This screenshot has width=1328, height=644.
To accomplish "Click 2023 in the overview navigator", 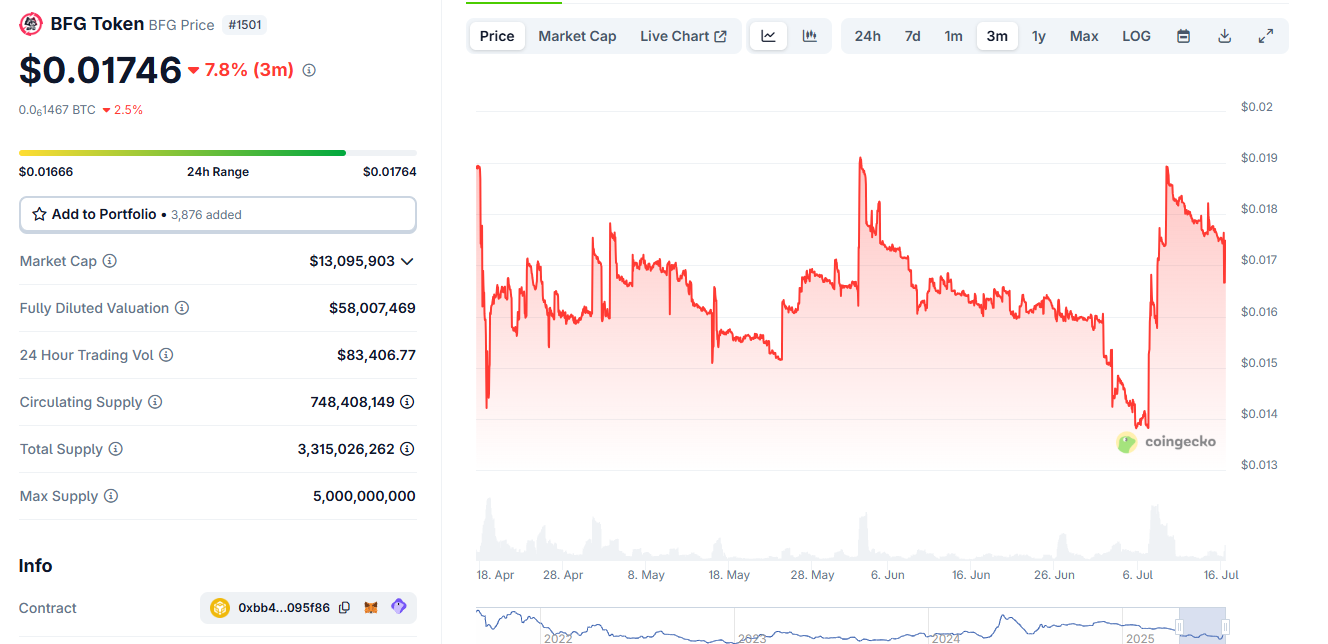I will [752, 638].
